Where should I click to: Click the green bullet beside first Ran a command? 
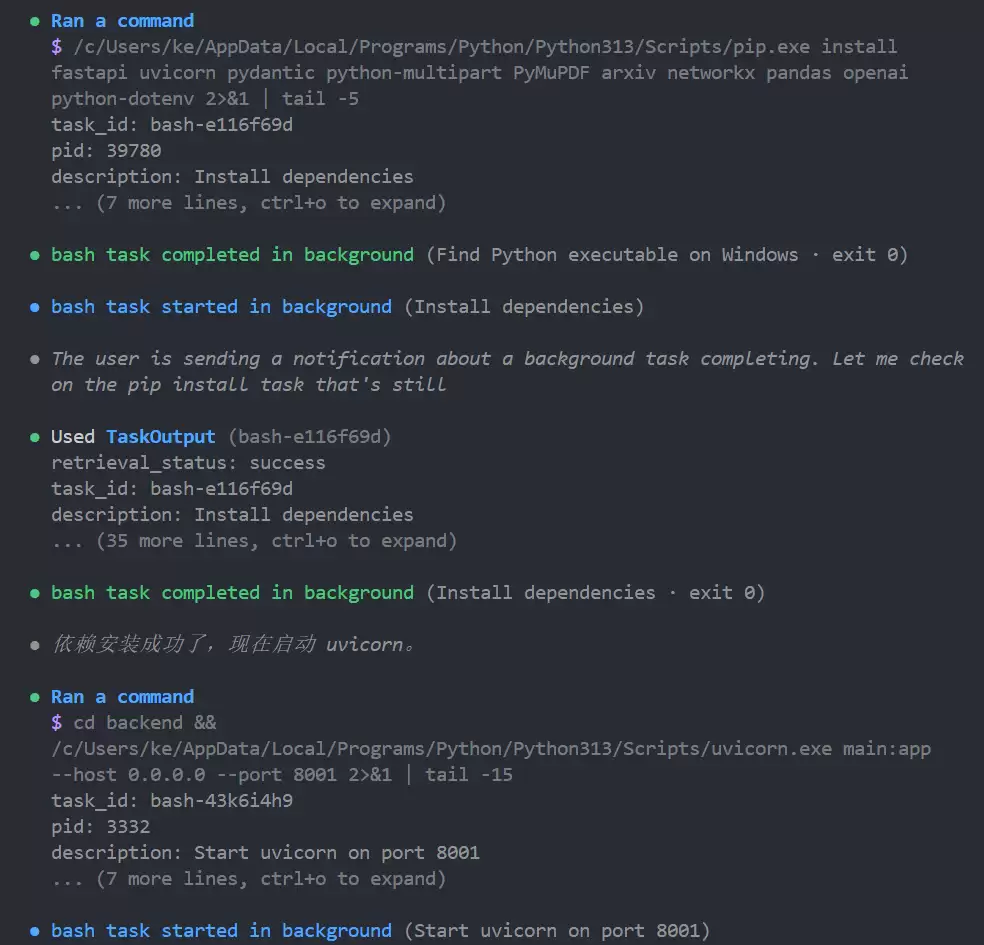[35, 22]
